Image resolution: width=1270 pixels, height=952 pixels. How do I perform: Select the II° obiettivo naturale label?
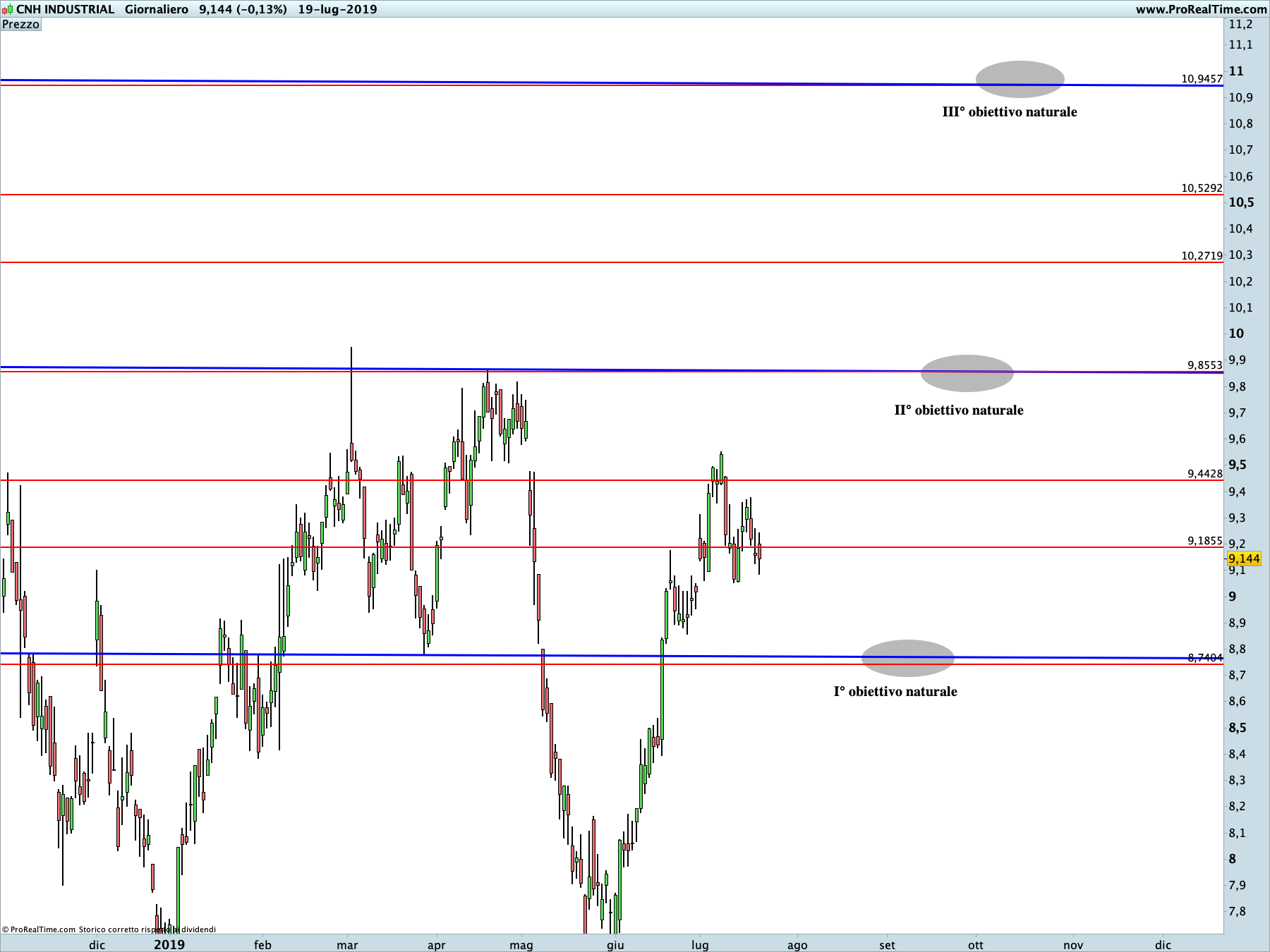[959, 410]
